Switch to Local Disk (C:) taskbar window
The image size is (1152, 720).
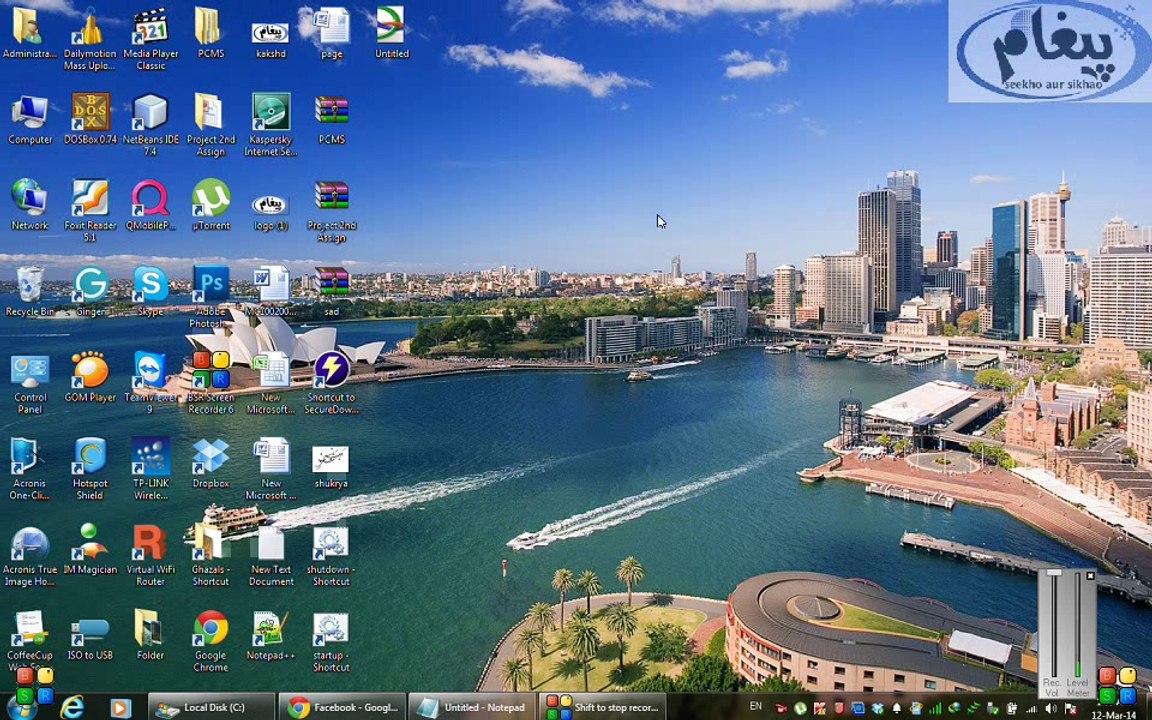pos(212,708)
